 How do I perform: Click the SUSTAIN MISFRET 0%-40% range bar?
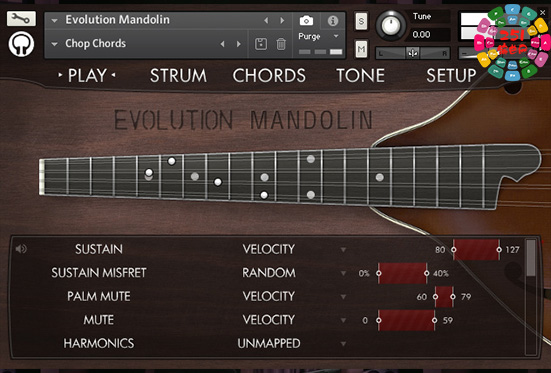[402, 273]
